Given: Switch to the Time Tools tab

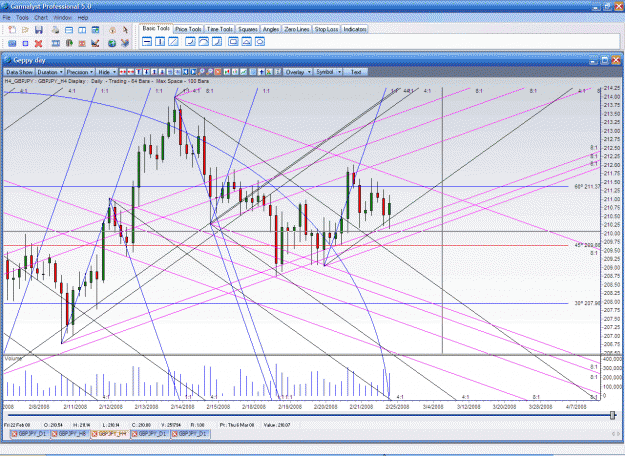Looking at the screenshot, I should pos(220,29).
